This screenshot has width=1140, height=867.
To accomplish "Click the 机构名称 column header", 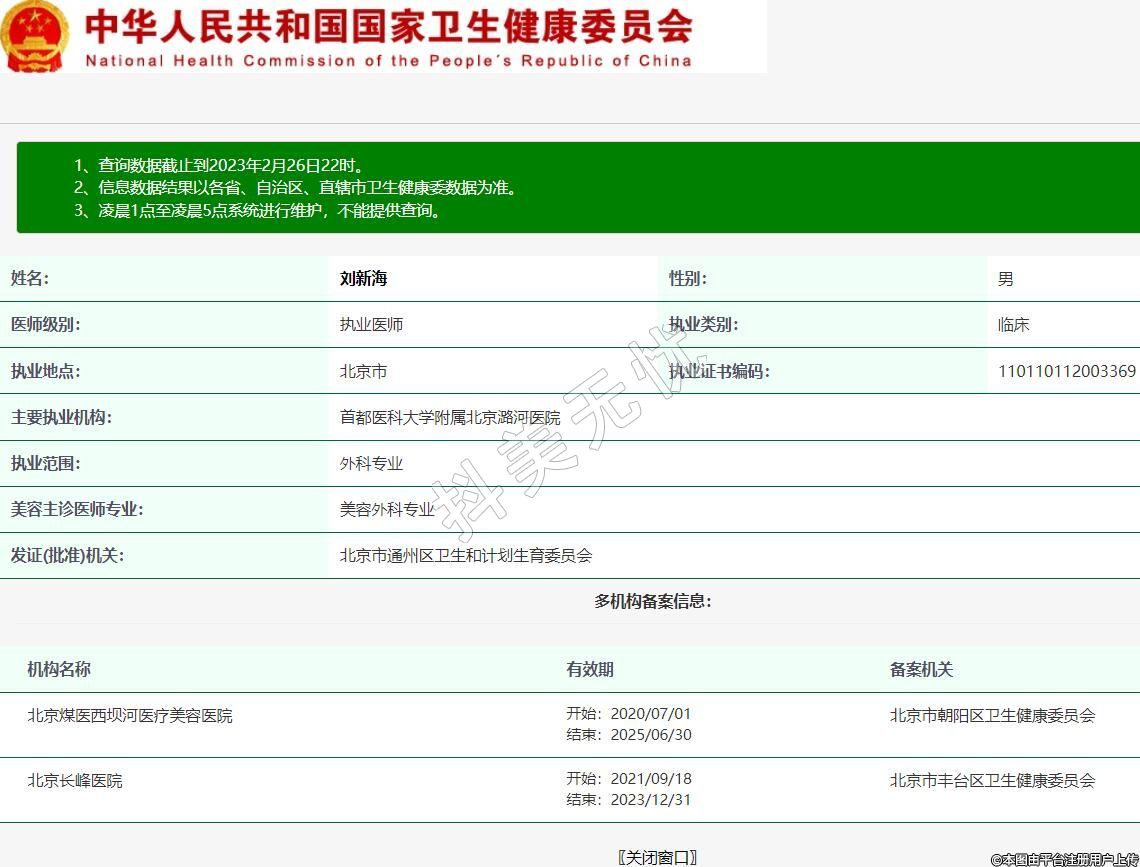I will point(59,669).
